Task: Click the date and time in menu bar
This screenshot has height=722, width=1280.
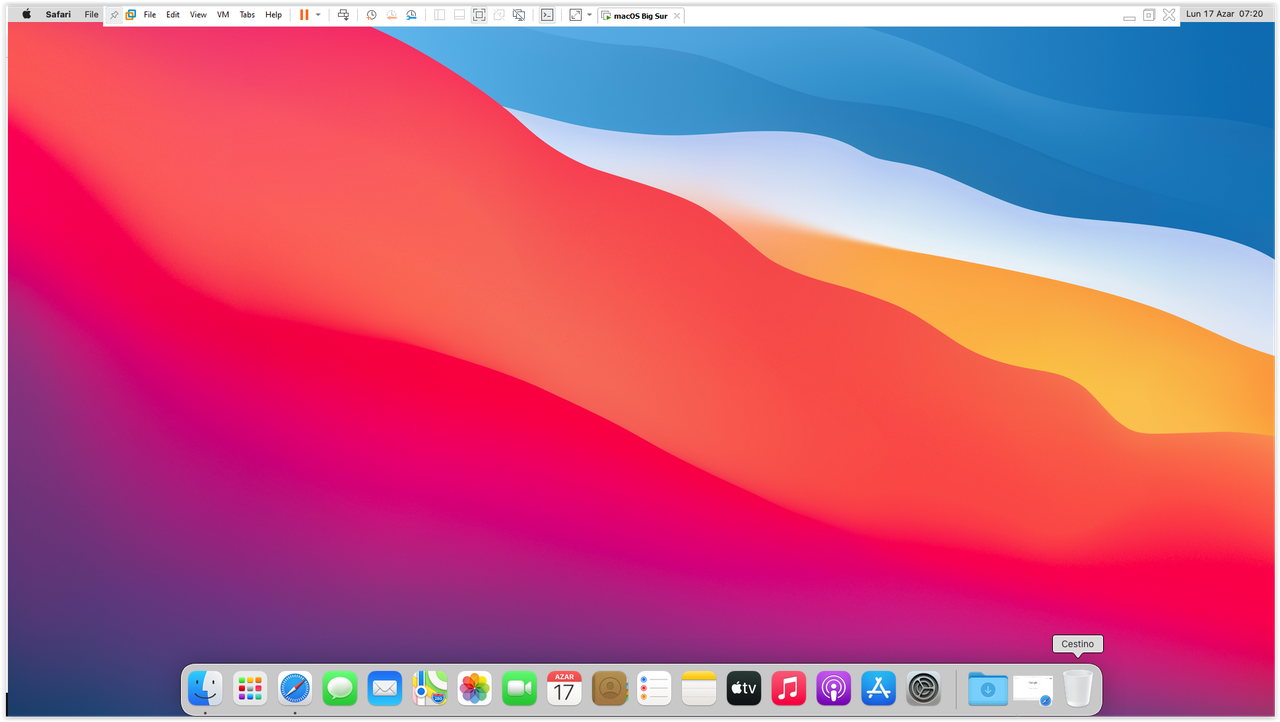Action: pos(1225,14)
